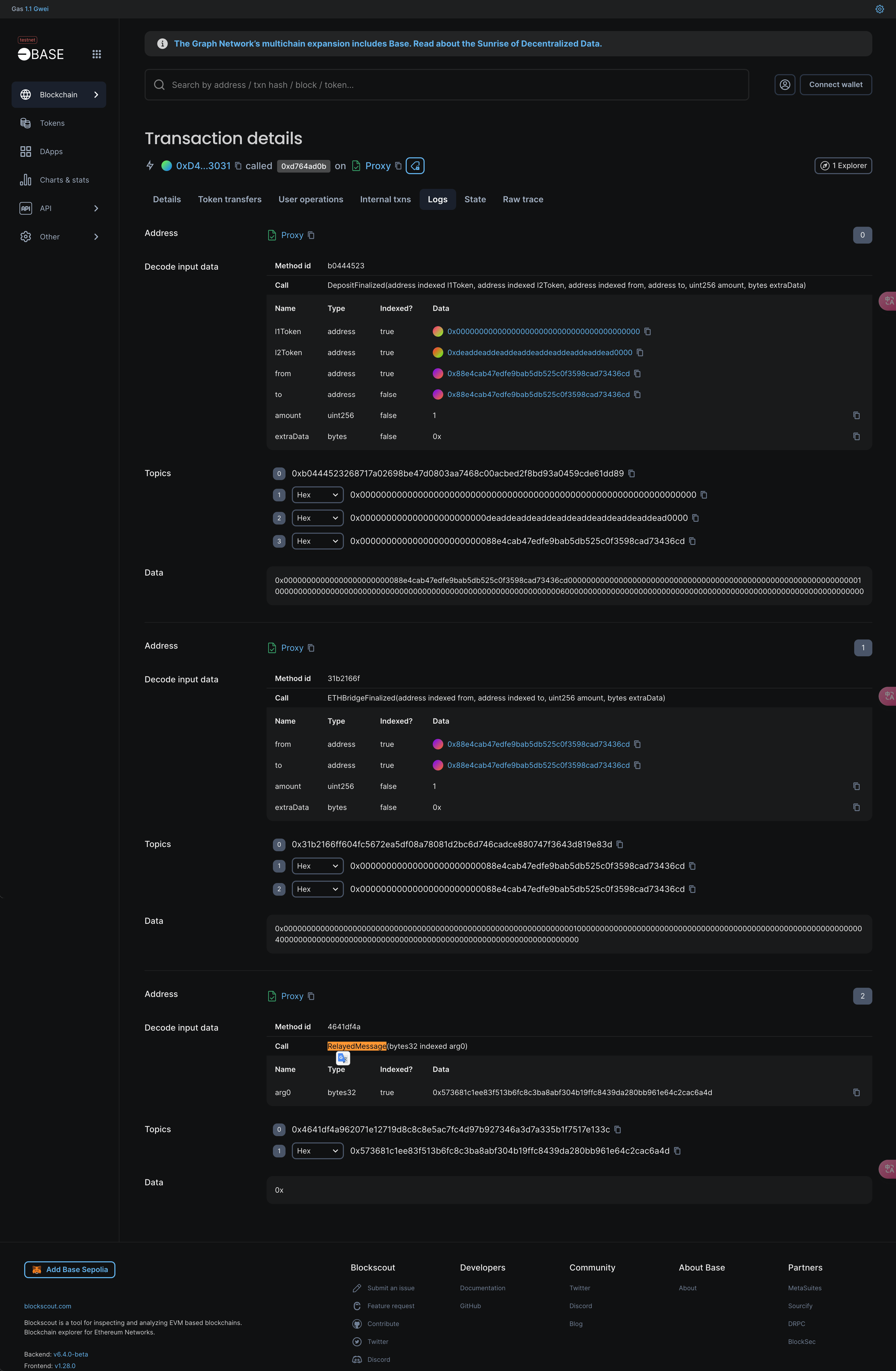View the State tab
Image resolution: width=896 pixels, height=1371 pixels.
click(x=475, y=199)
